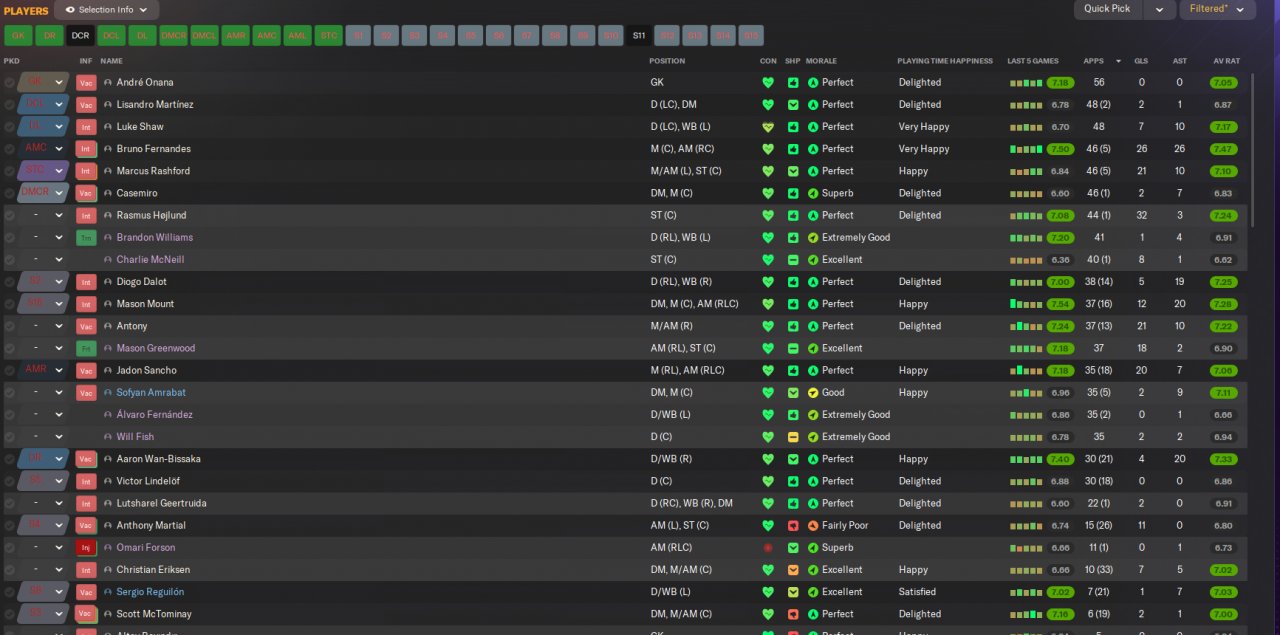Toggle selection check for Will Fish
This screenshot has height=635, width=1280.
tap(10, 437)
